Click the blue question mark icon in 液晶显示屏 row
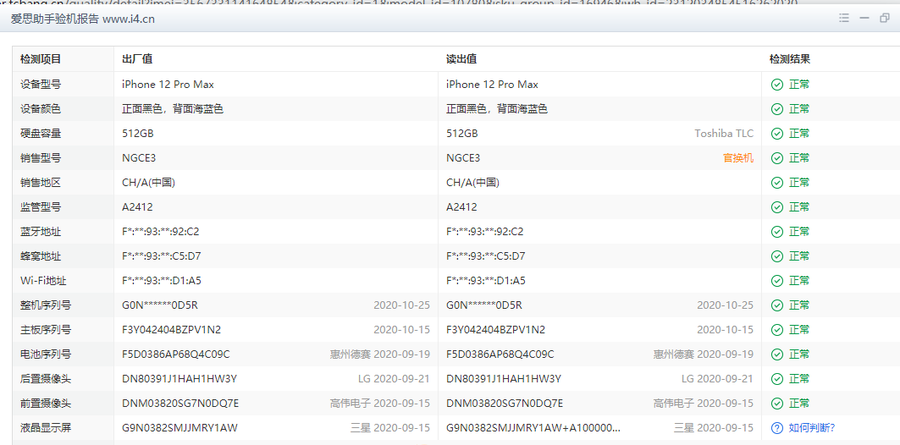900x445 pixels. (x=777, y=428)
